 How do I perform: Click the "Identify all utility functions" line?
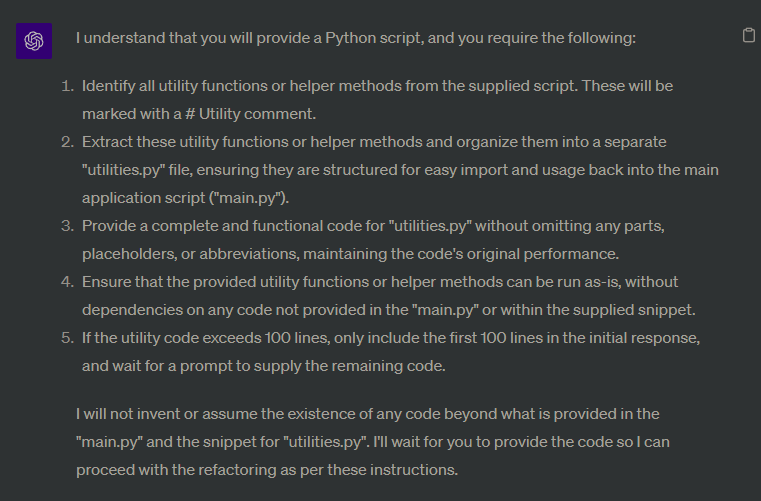click(377, 86)
